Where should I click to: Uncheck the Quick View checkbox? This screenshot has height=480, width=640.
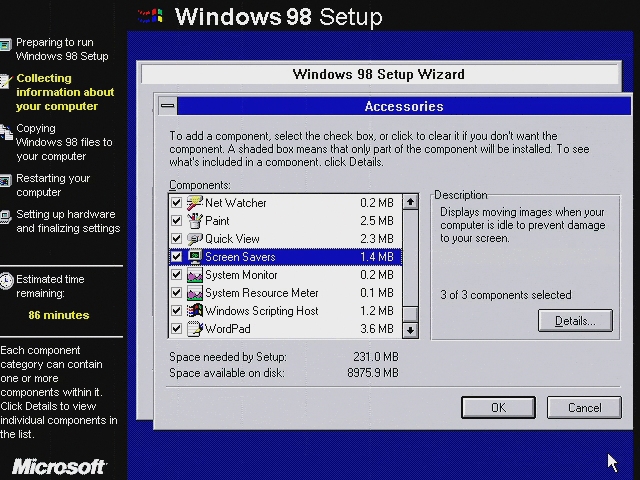(x=176, y=239)
